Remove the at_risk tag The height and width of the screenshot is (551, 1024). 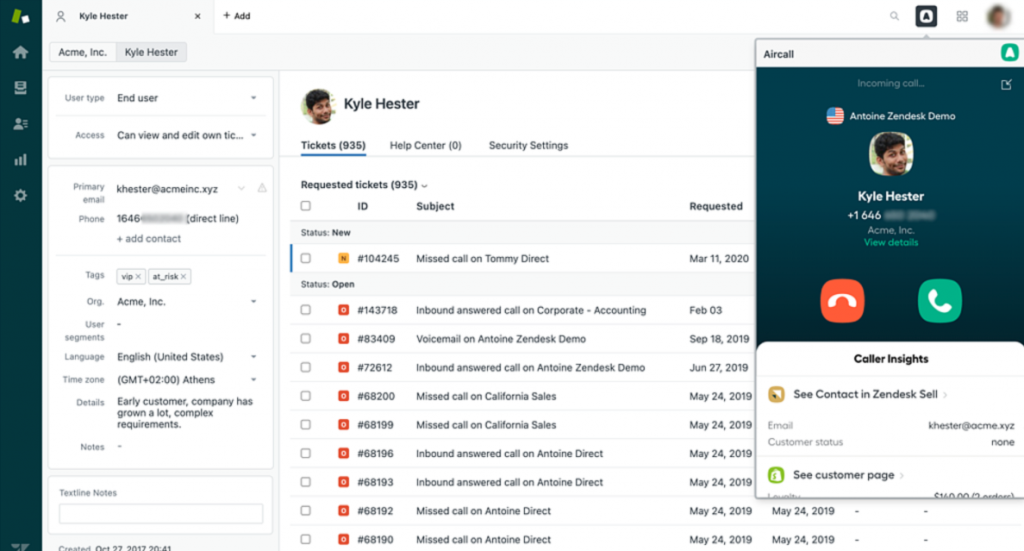pos(184,277)
